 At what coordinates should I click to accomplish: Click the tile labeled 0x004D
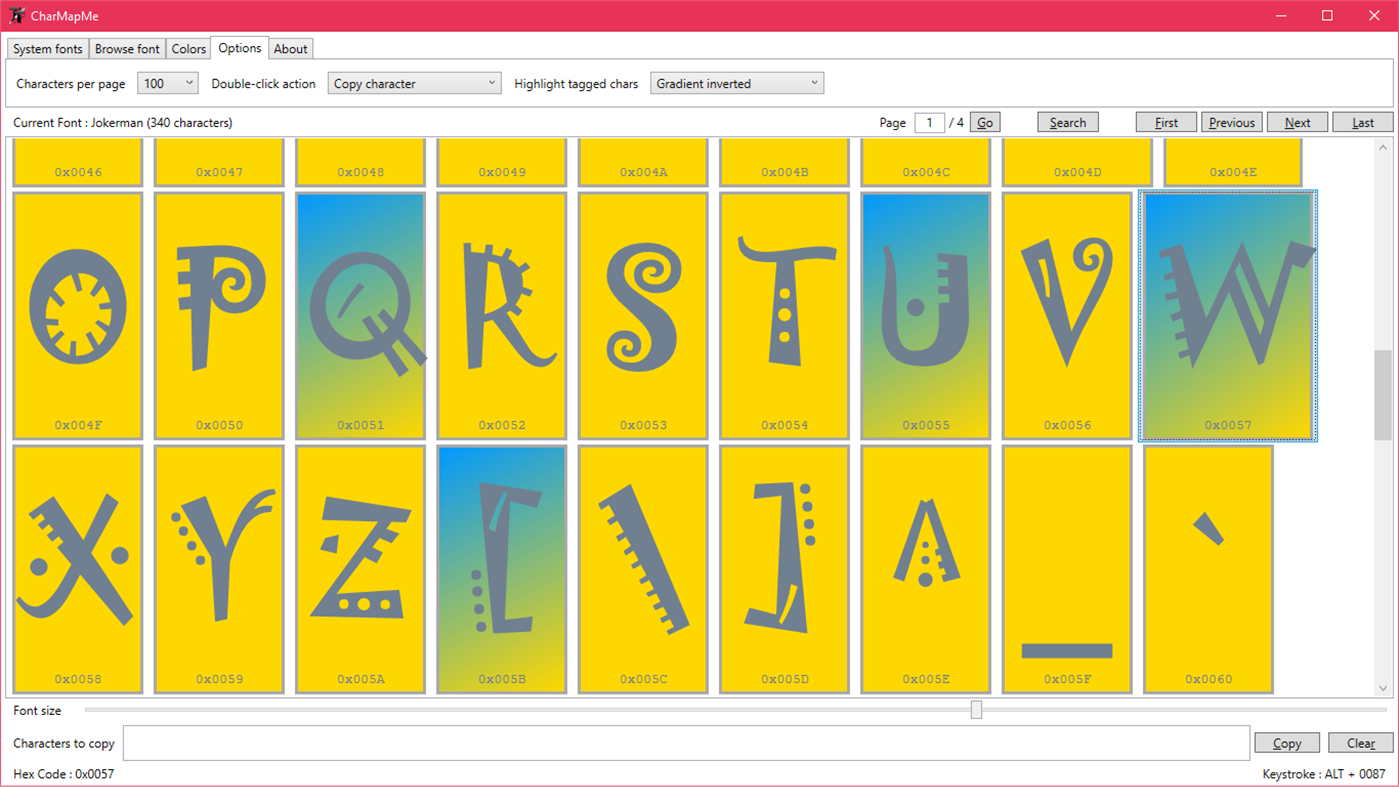pyautogui.click(x=1077, y=163)
